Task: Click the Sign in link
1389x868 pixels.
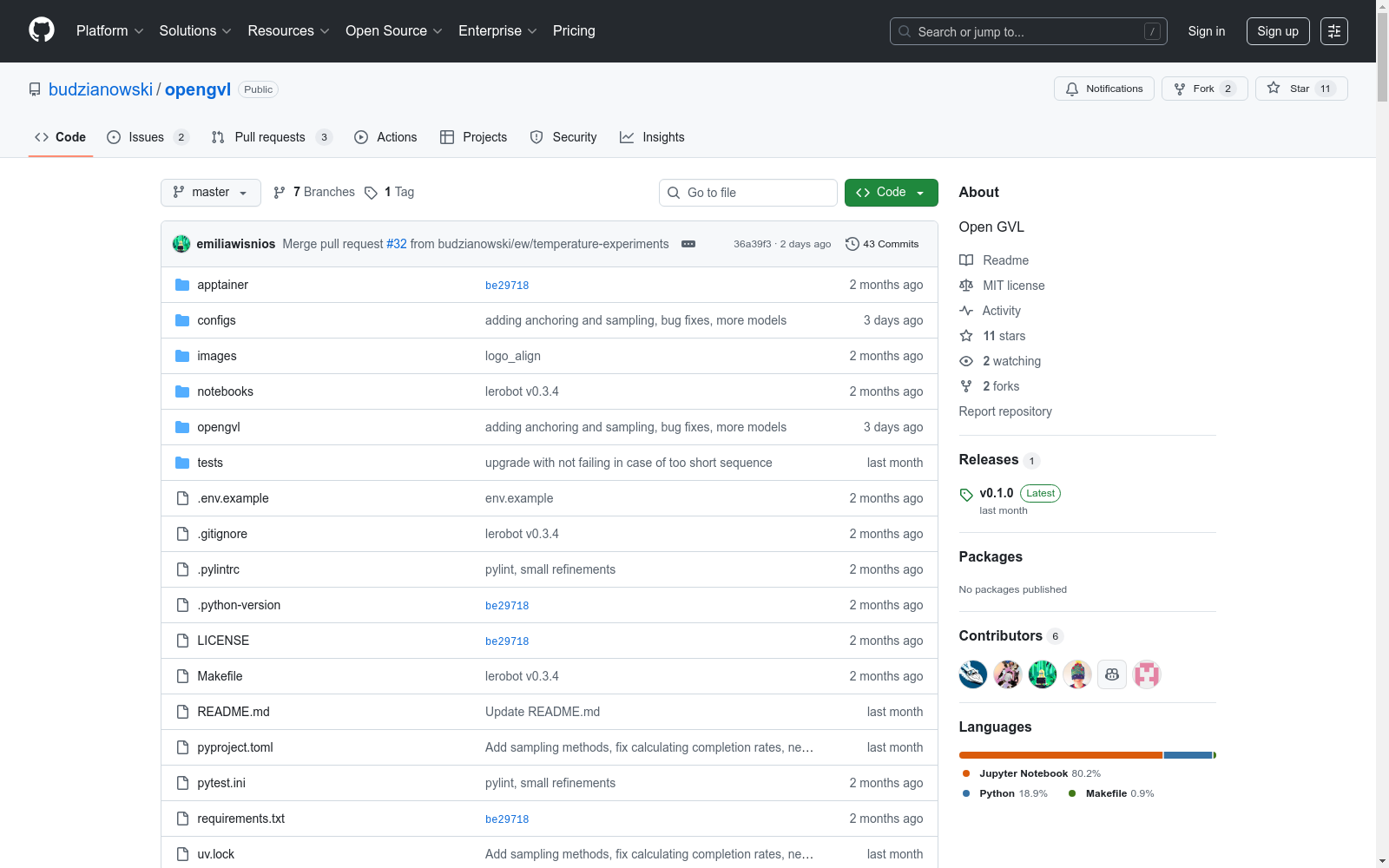Action: pyautogui.click(x=1207, y=31)
